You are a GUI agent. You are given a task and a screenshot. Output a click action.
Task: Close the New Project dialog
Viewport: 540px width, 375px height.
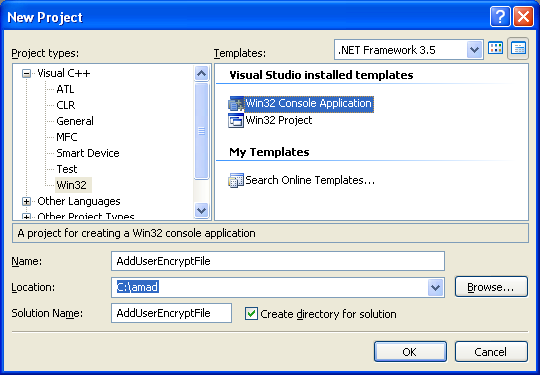pyautogui.click(x=523, y=16)
